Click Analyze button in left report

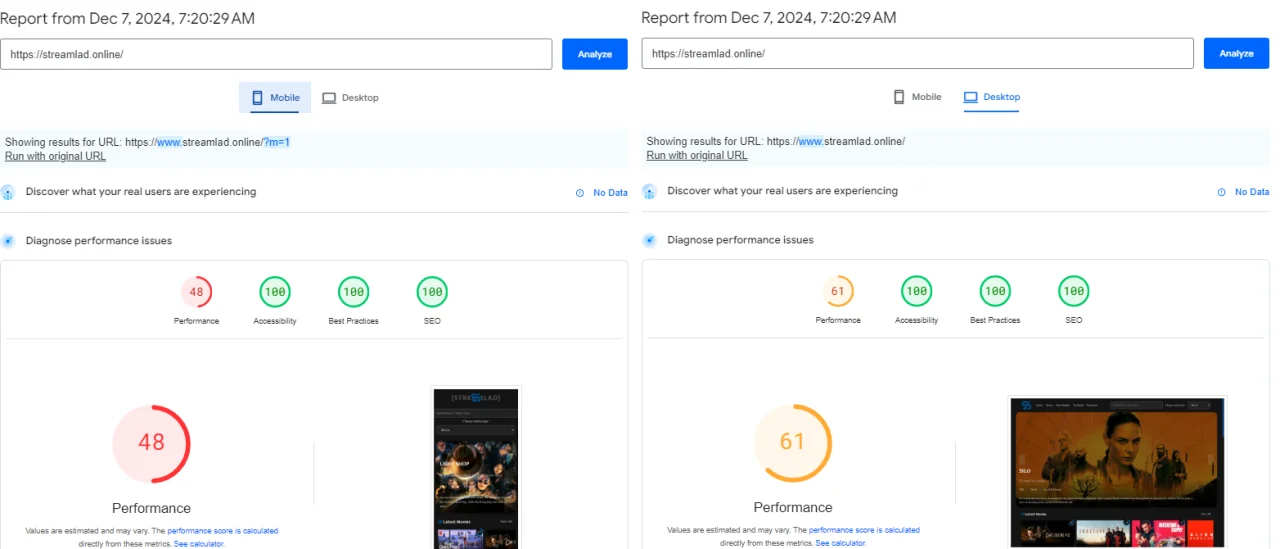pyautogui.click(x=595, y=54)
